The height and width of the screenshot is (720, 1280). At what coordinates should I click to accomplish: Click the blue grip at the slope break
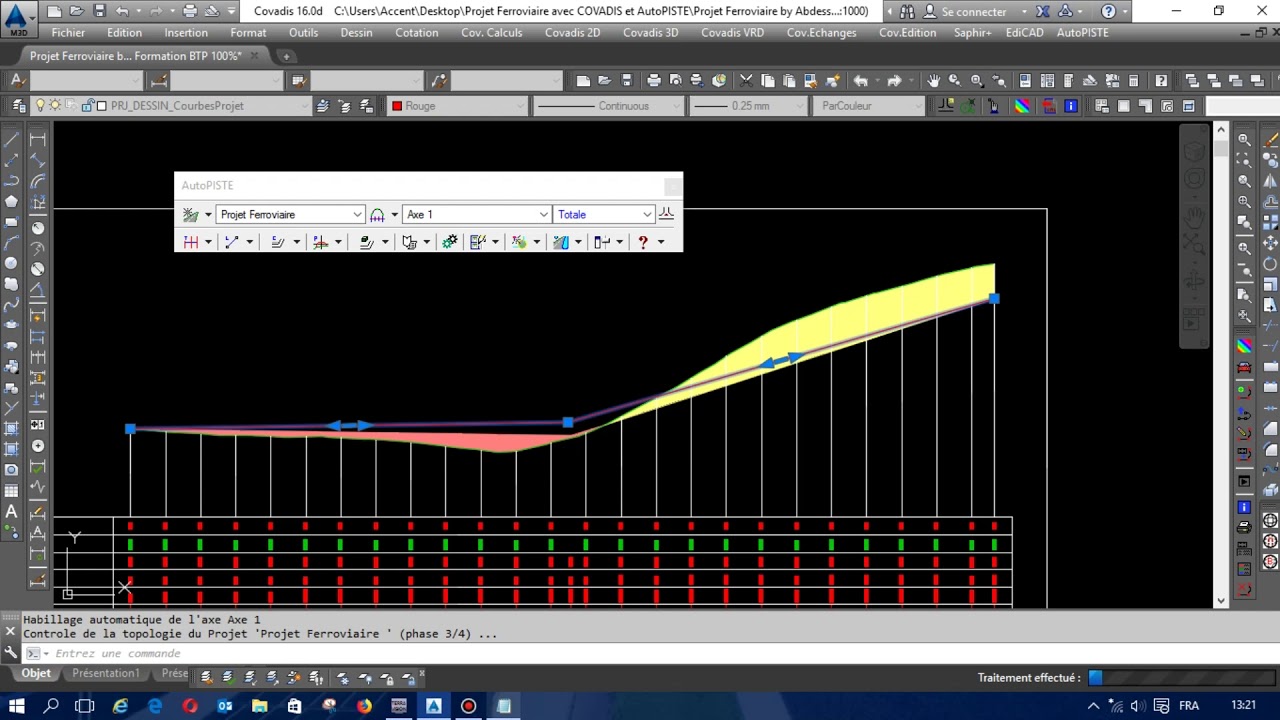click(x=568, y=423)
